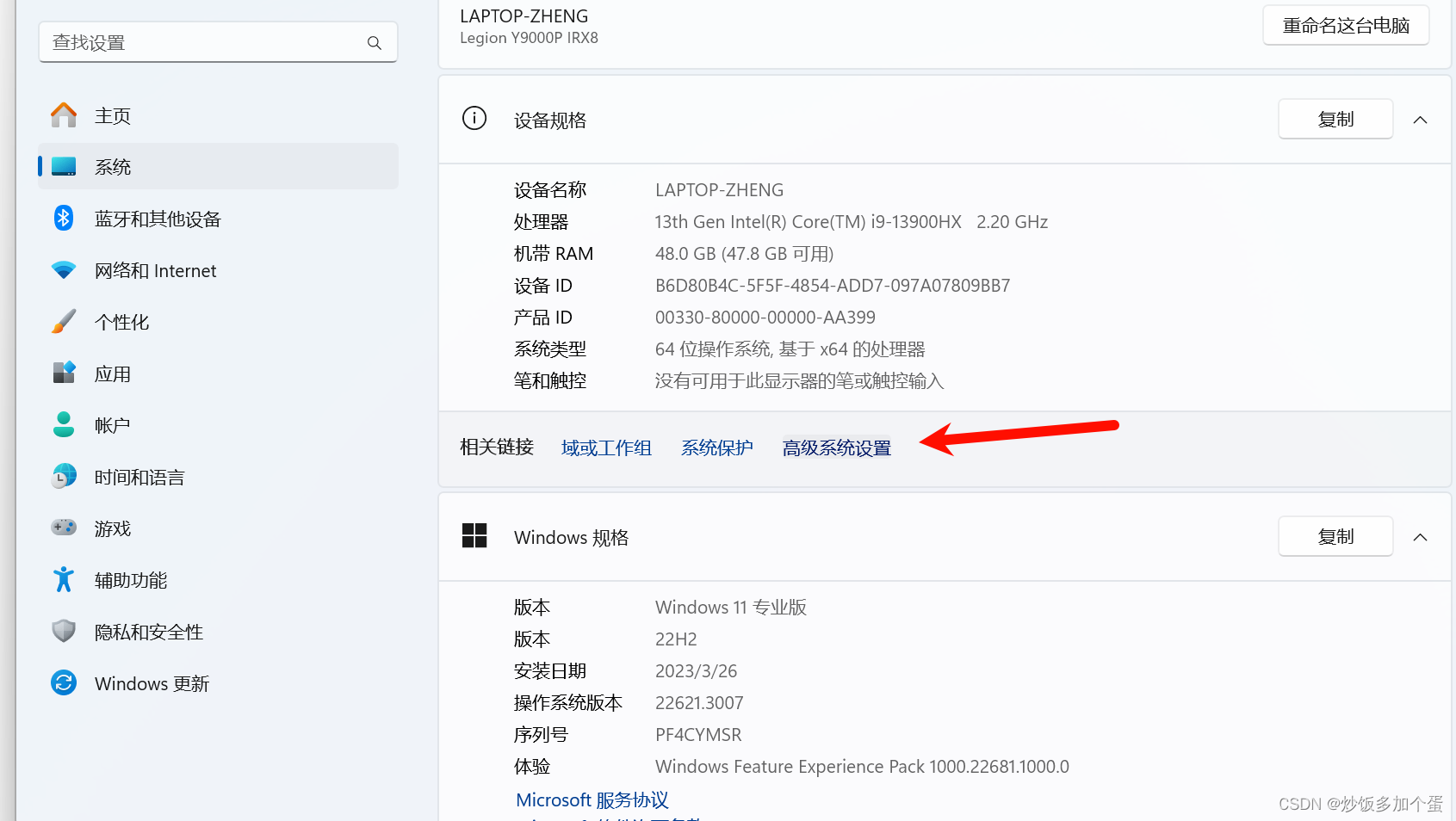This screenshot has height=821, width=1456.
Task: Click the Accounts person icon
Action: 64,424
